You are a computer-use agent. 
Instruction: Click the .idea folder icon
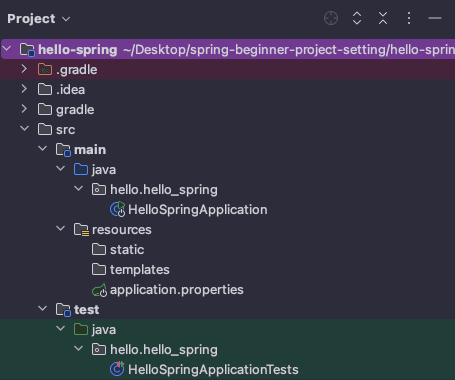[45, 89]
